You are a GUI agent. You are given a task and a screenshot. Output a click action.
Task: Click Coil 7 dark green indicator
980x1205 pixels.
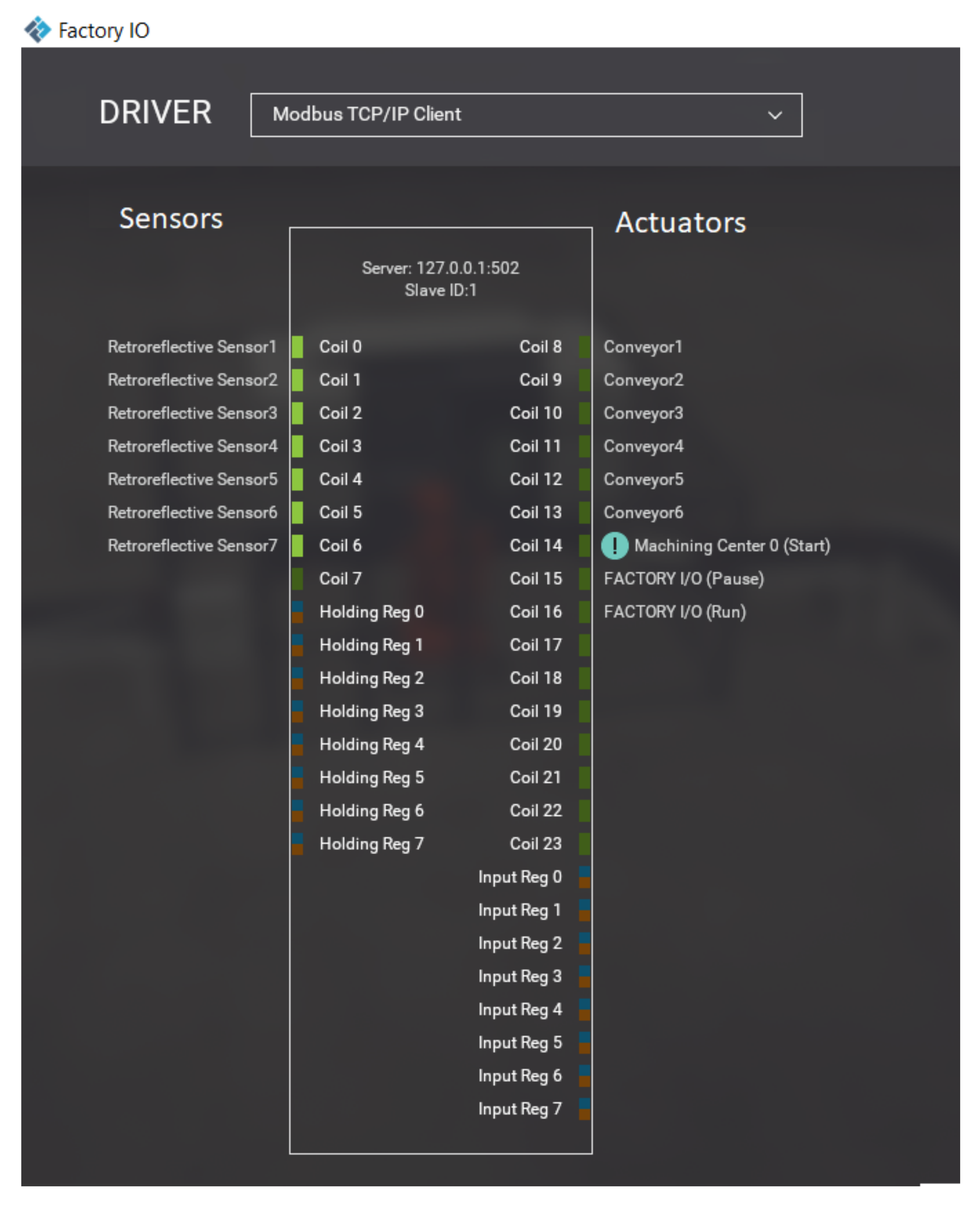point(297,578)
